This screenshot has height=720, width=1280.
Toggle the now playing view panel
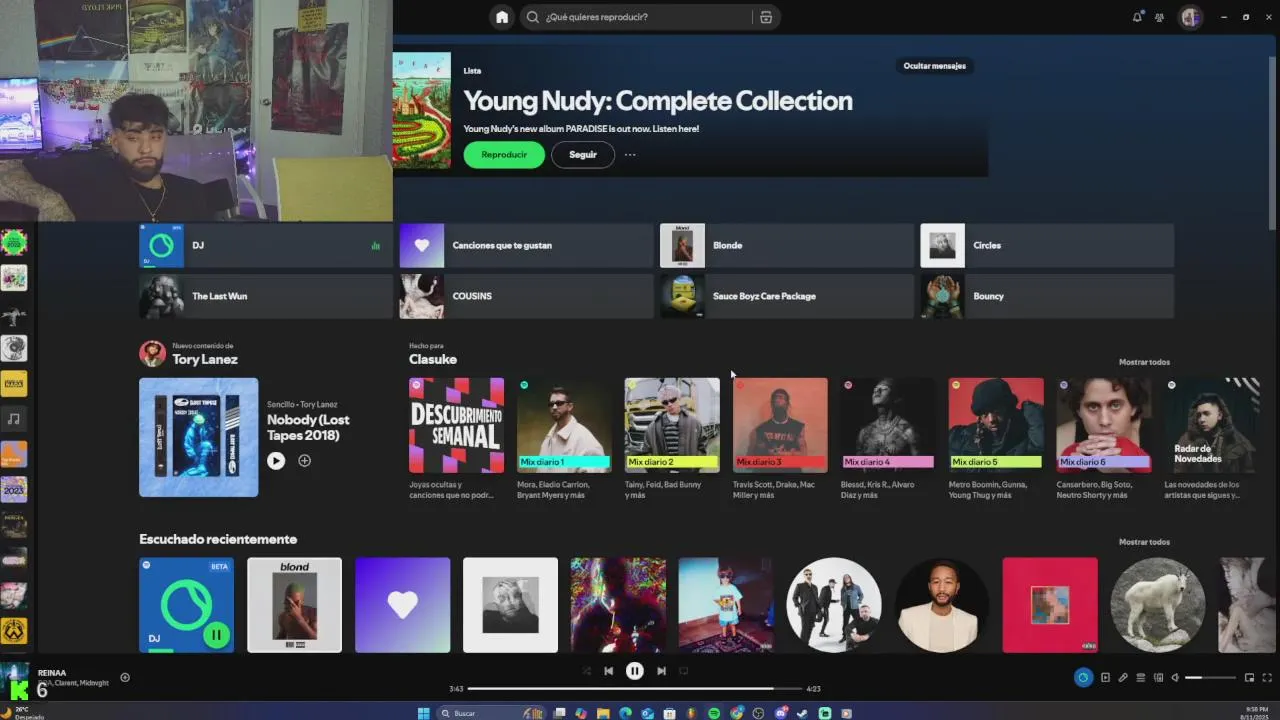1105,677
